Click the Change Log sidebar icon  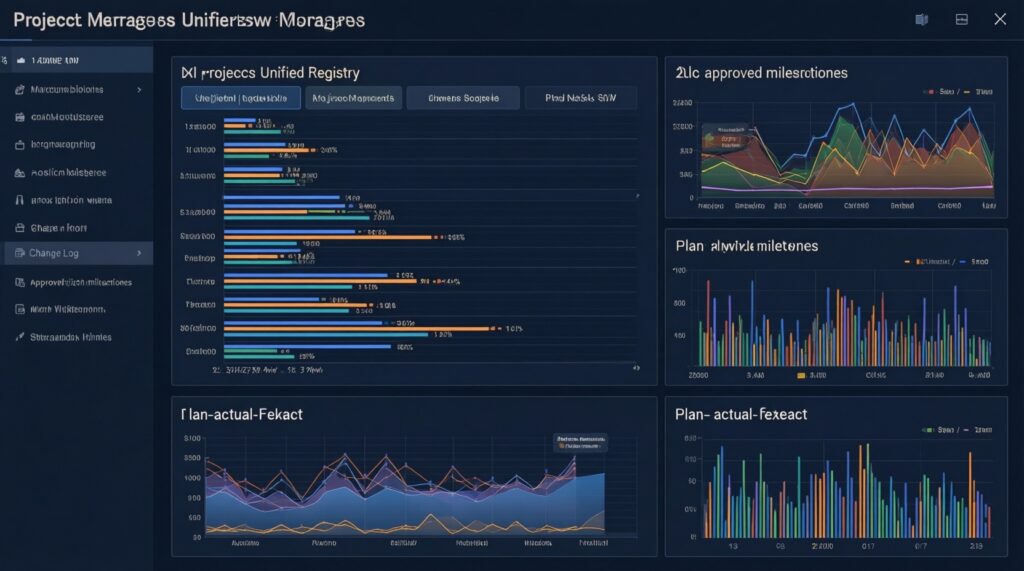coord(19,254)
